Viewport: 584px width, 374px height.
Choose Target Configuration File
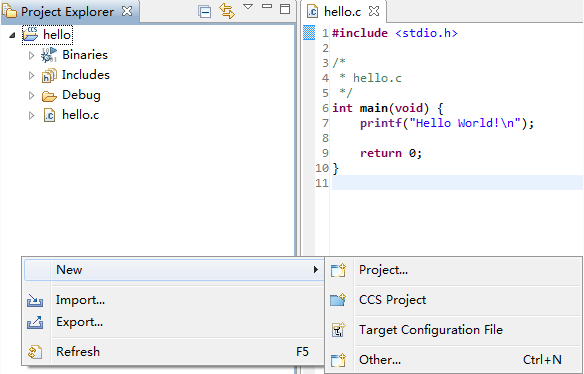454,330
